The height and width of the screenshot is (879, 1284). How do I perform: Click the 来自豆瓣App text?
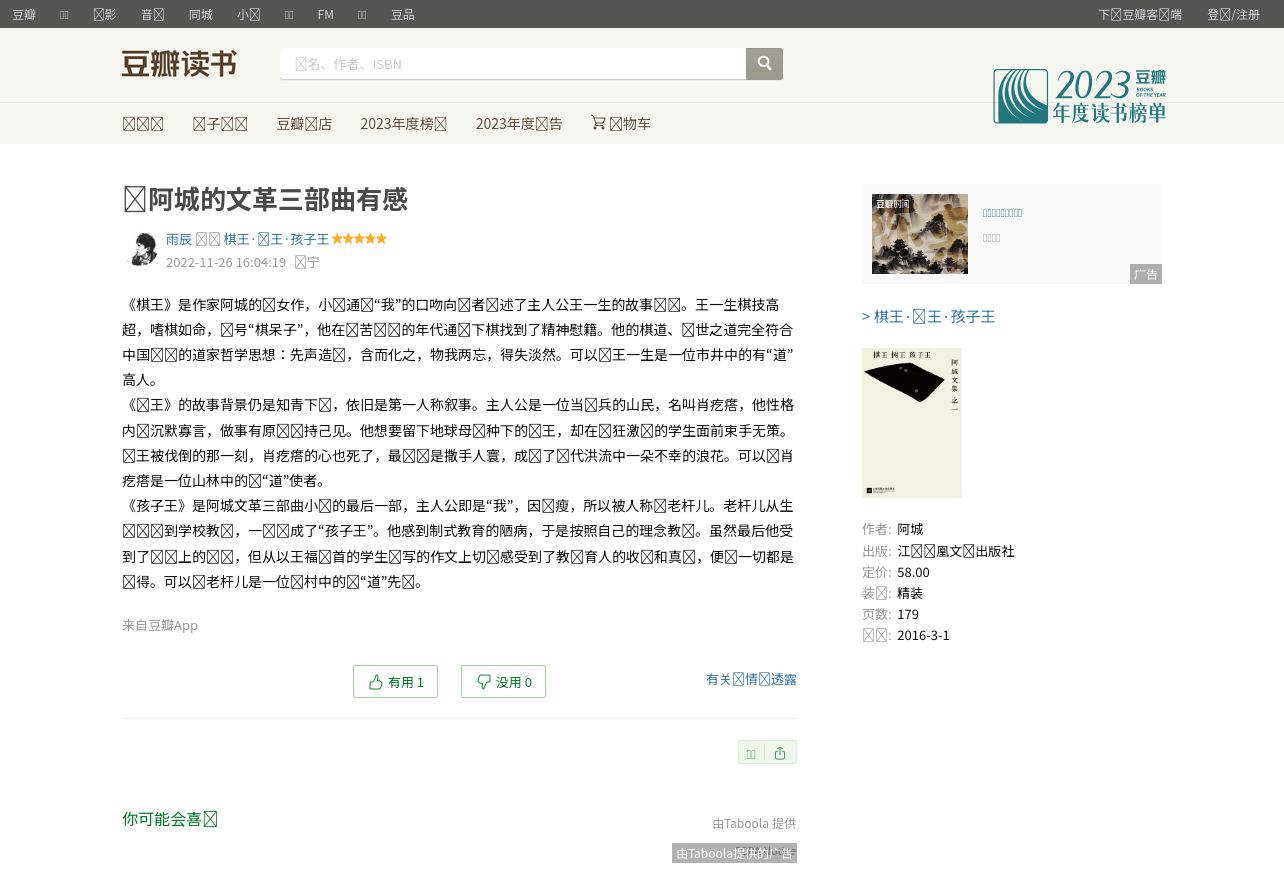(x=160, y=625)
